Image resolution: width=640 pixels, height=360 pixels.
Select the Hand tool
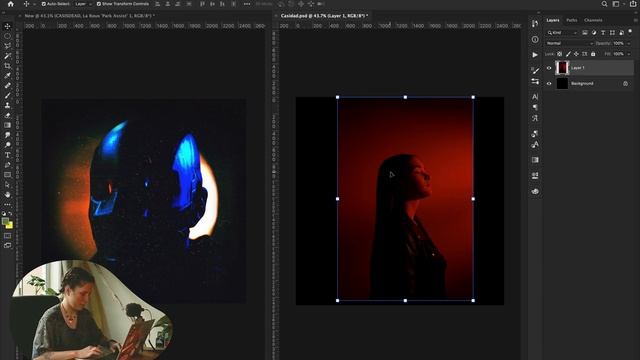coord(7,195)
